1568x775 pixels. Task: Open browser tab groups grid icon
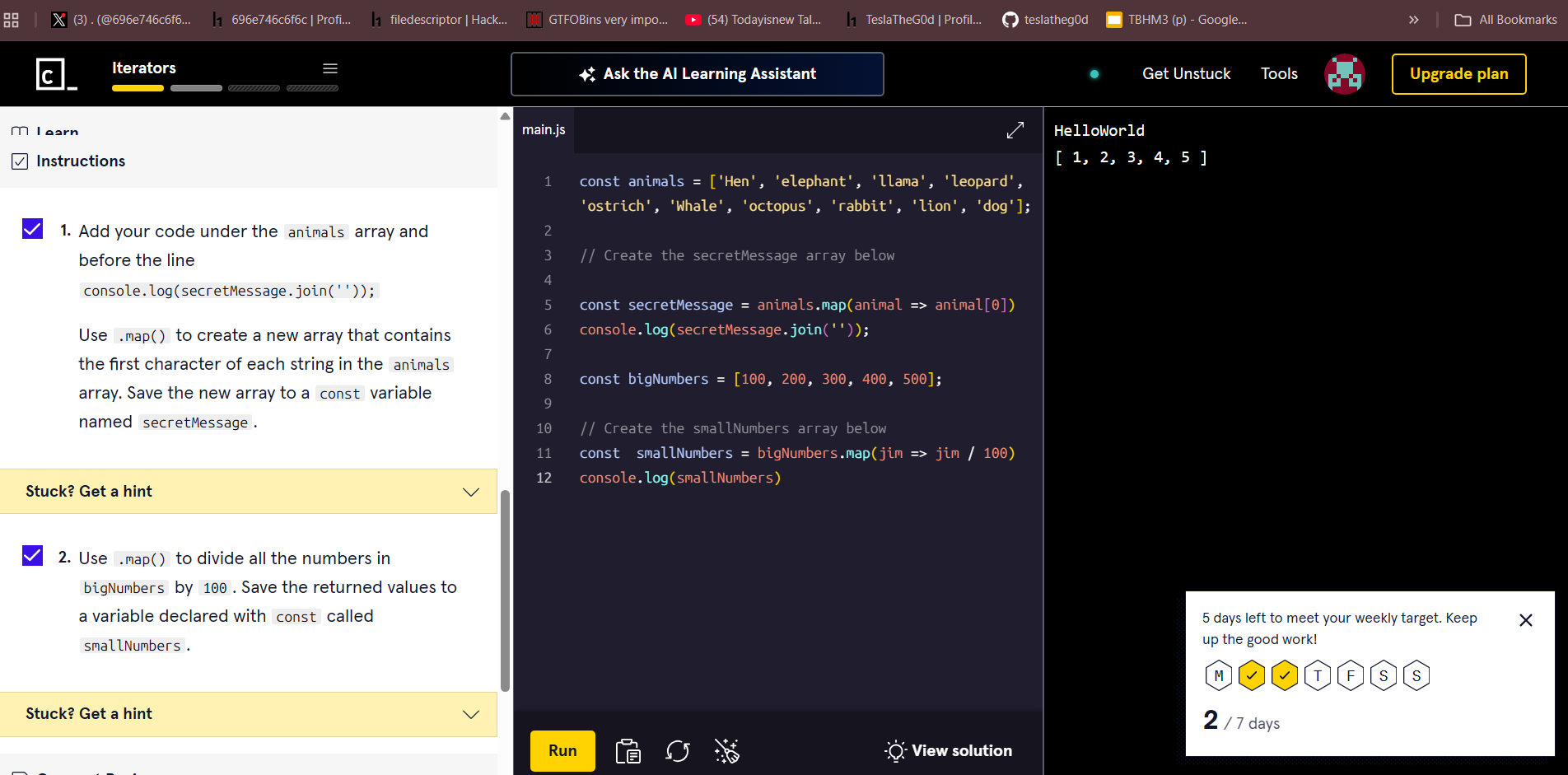(x=12, y=20)
